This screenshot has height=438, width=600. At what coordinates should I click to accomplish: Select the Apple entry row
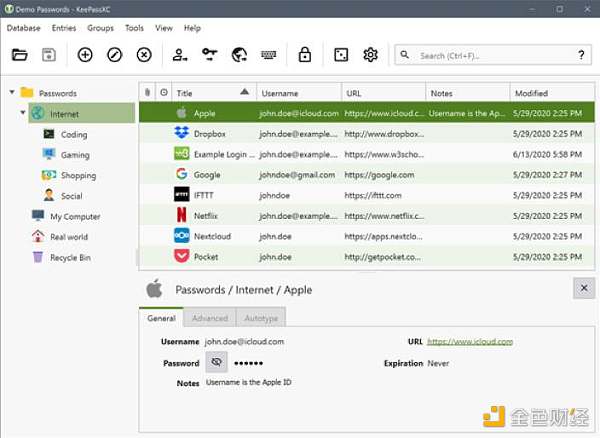point(367,113)
